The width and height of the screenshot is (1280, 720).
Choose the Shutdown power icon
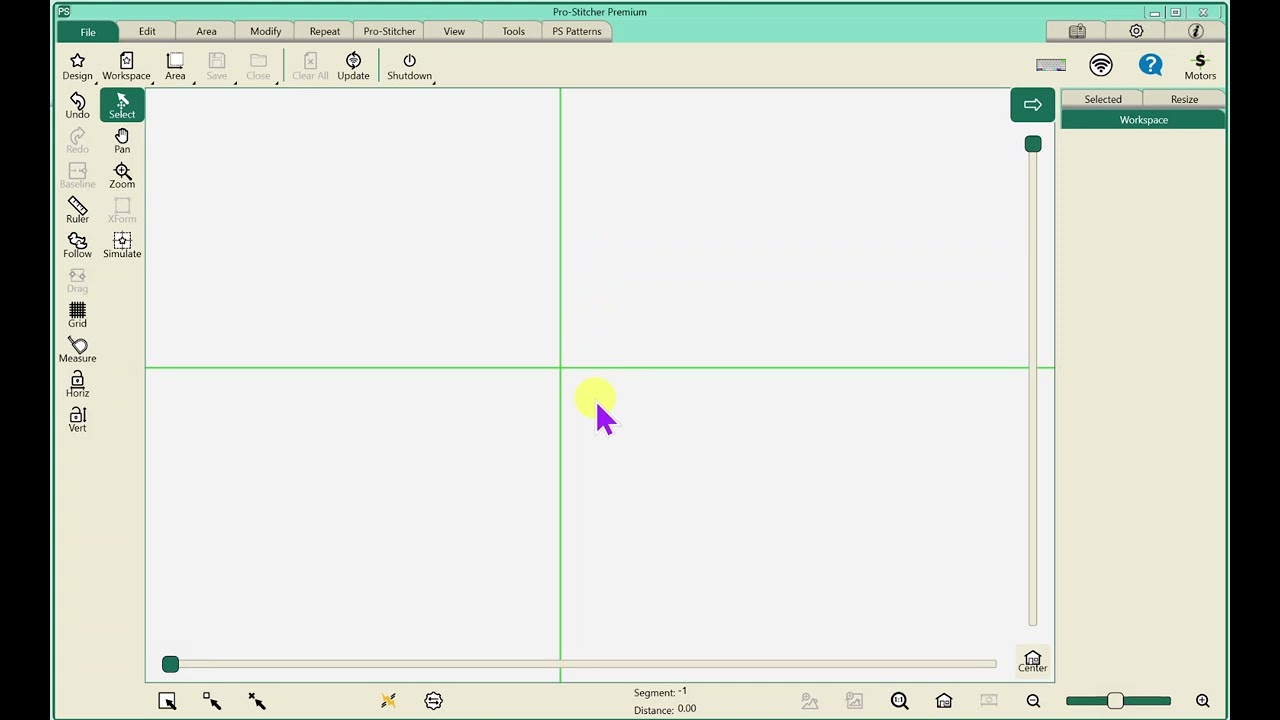click(409, 67)
